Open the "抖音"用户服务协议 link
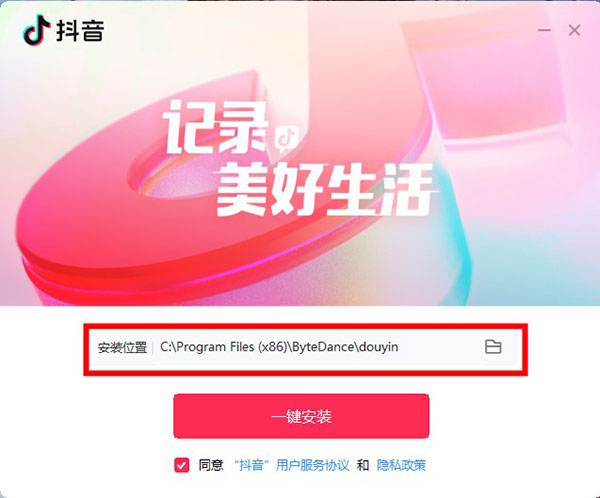This screenshot has height=498, width=600. tap(292, 465)
